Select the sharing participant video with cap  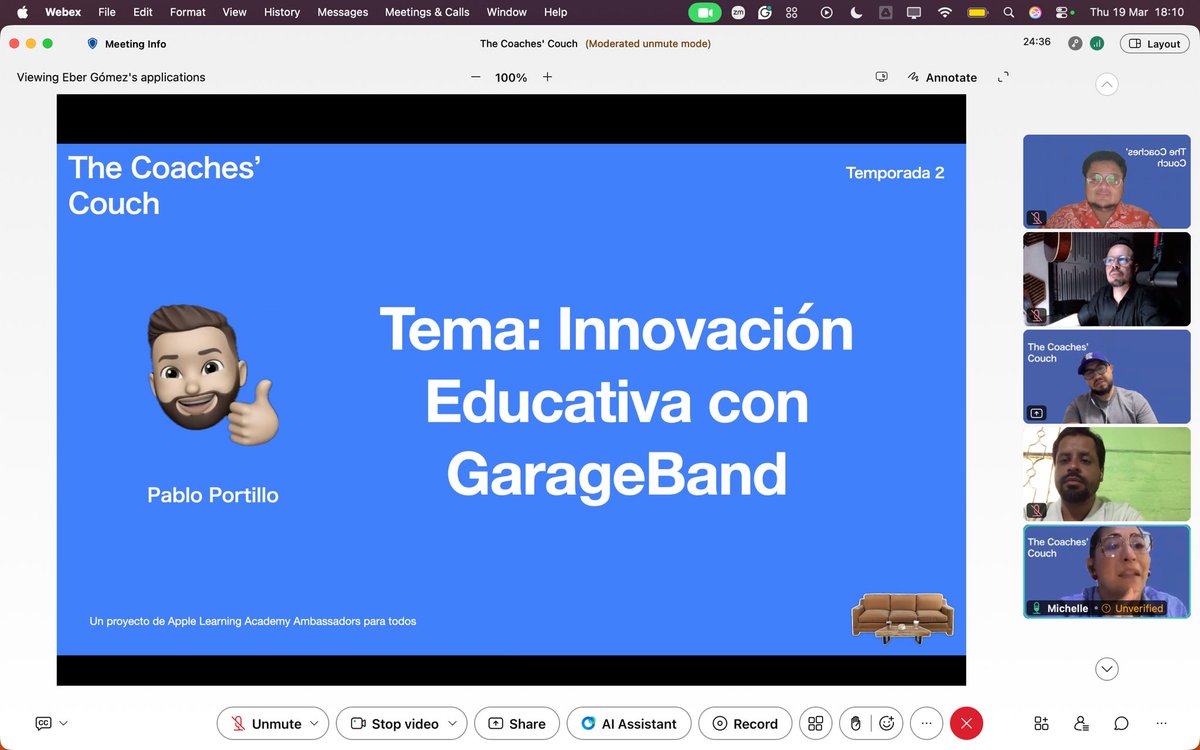tap(1107, 377)
